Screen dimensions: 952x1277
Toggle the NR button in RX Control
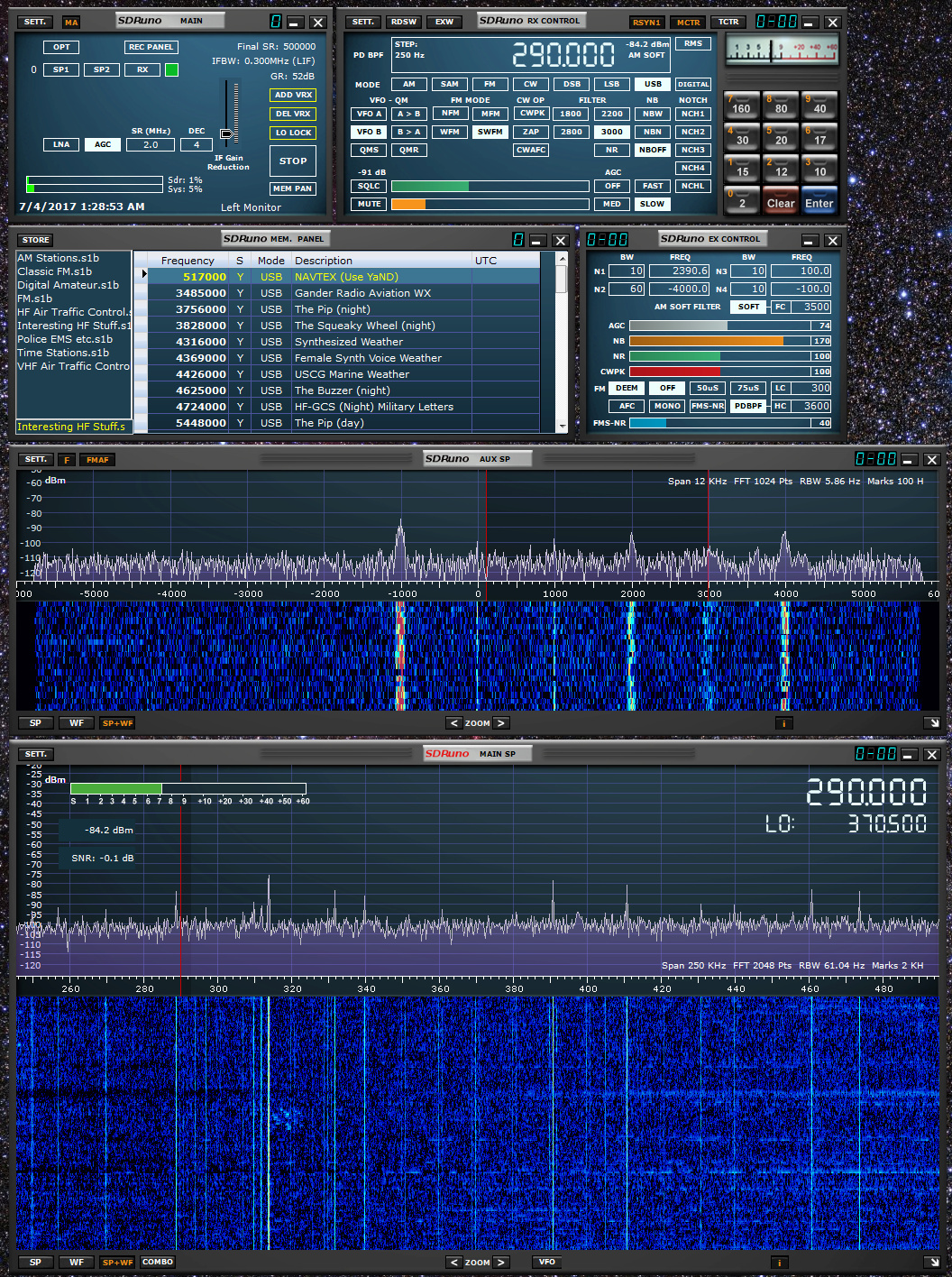612,150
